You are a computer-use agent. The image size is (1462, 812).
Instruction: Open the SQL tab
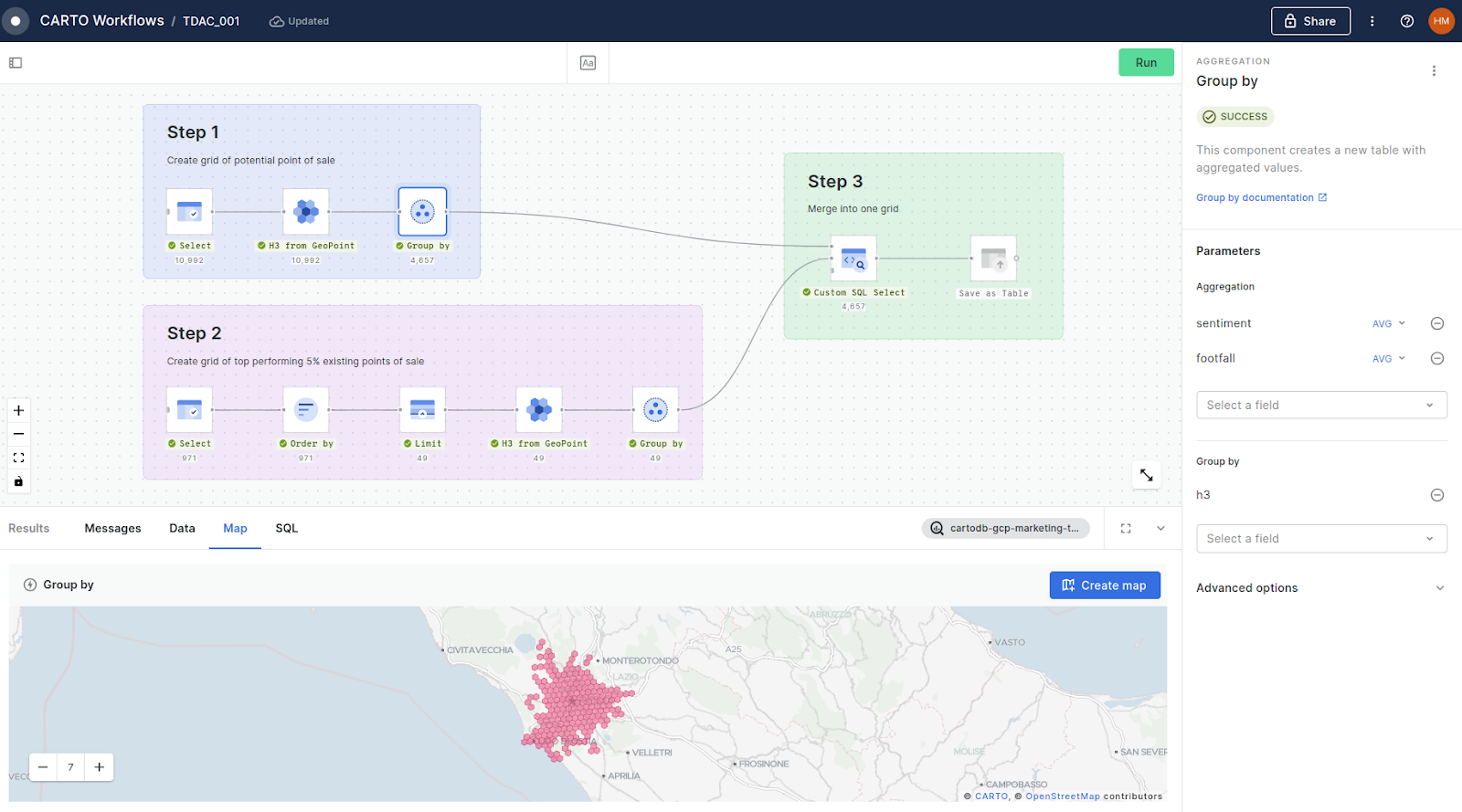(287, 528)
